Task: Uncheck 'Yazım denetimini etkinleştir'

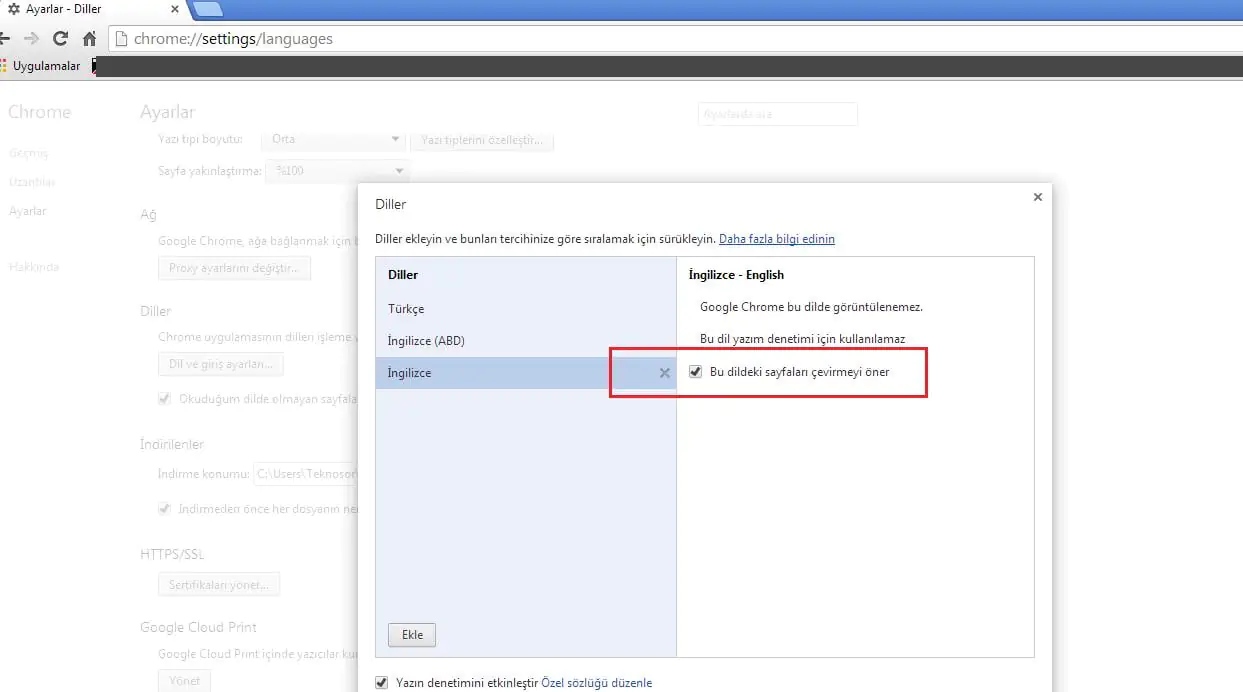Action: tap(381, 682)
